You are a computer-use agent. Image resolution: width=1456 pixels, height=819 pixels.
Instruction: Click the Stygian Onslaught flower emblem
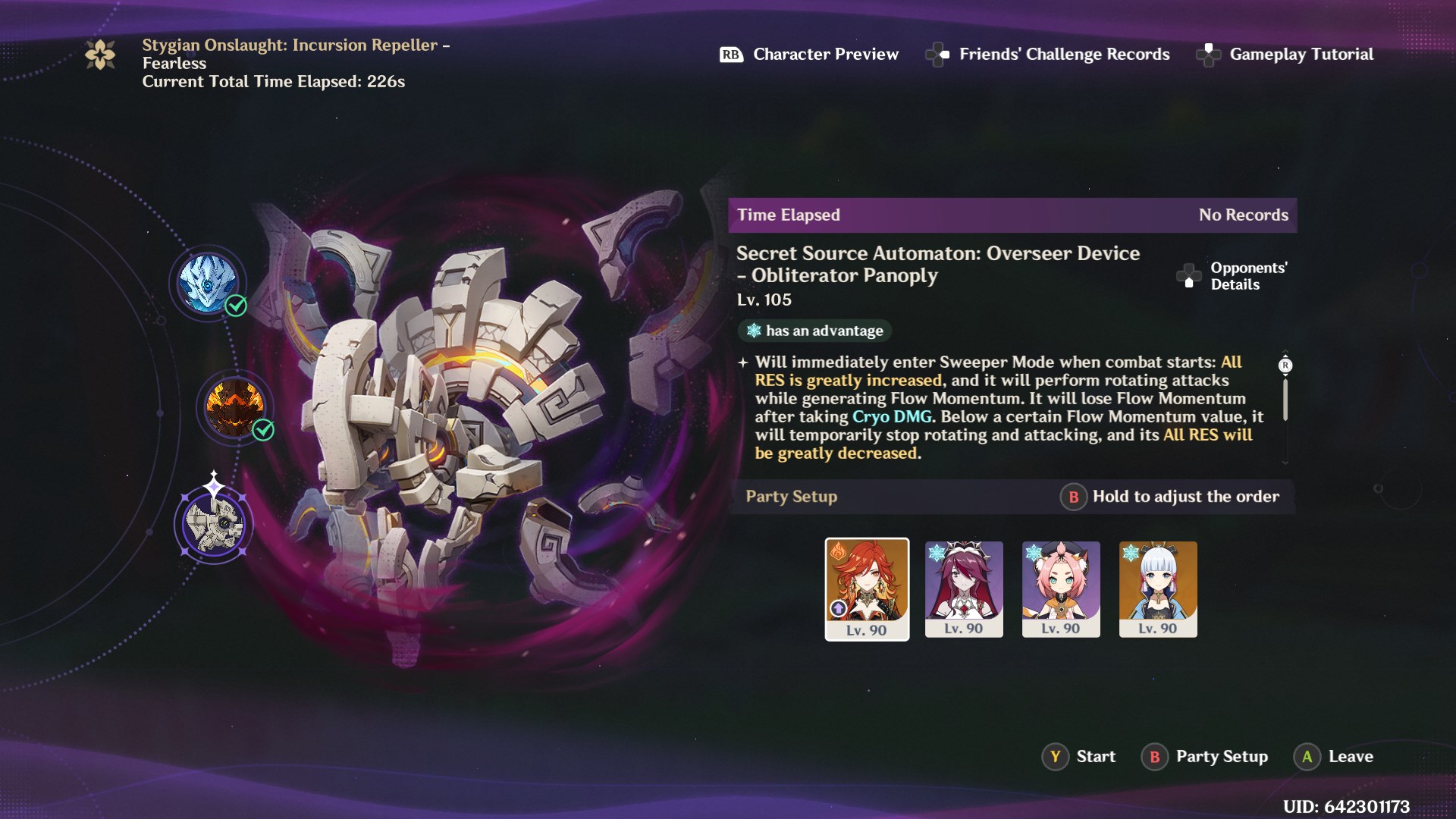tap(100, 55)
